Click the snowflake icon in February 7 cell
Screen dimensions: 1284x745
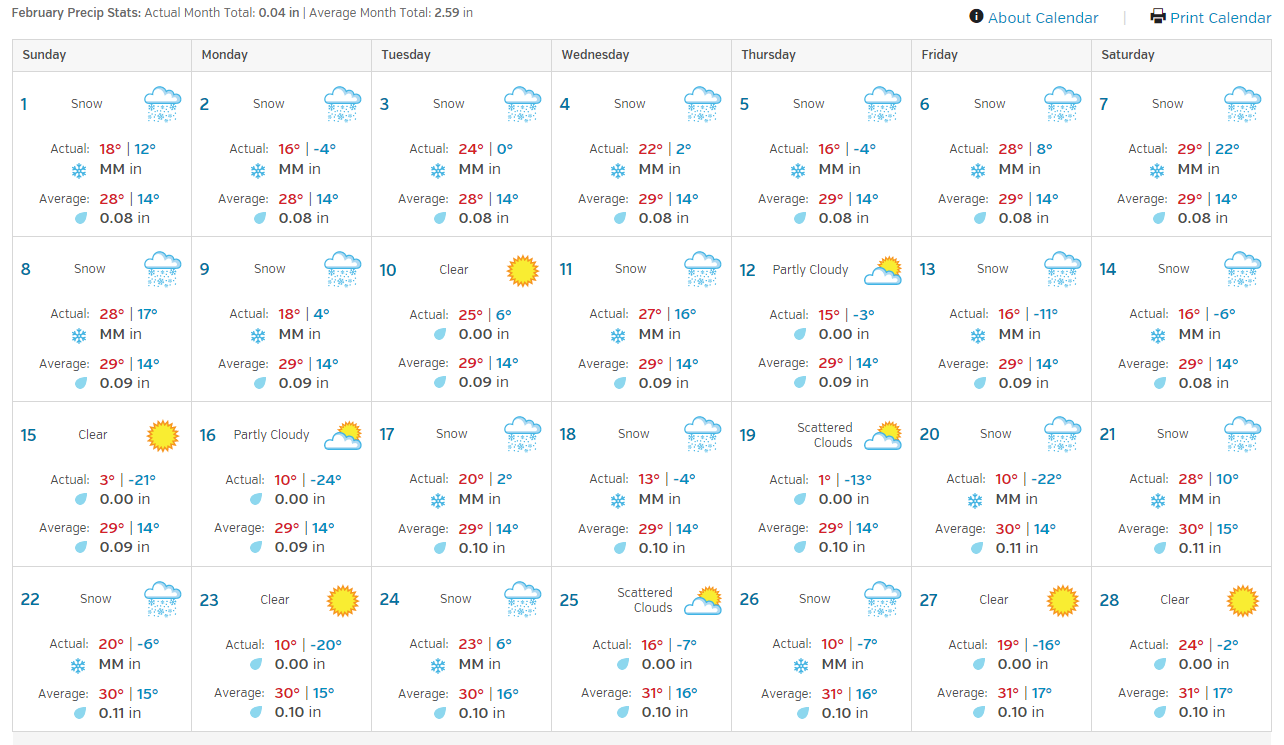coord(1157,170)
